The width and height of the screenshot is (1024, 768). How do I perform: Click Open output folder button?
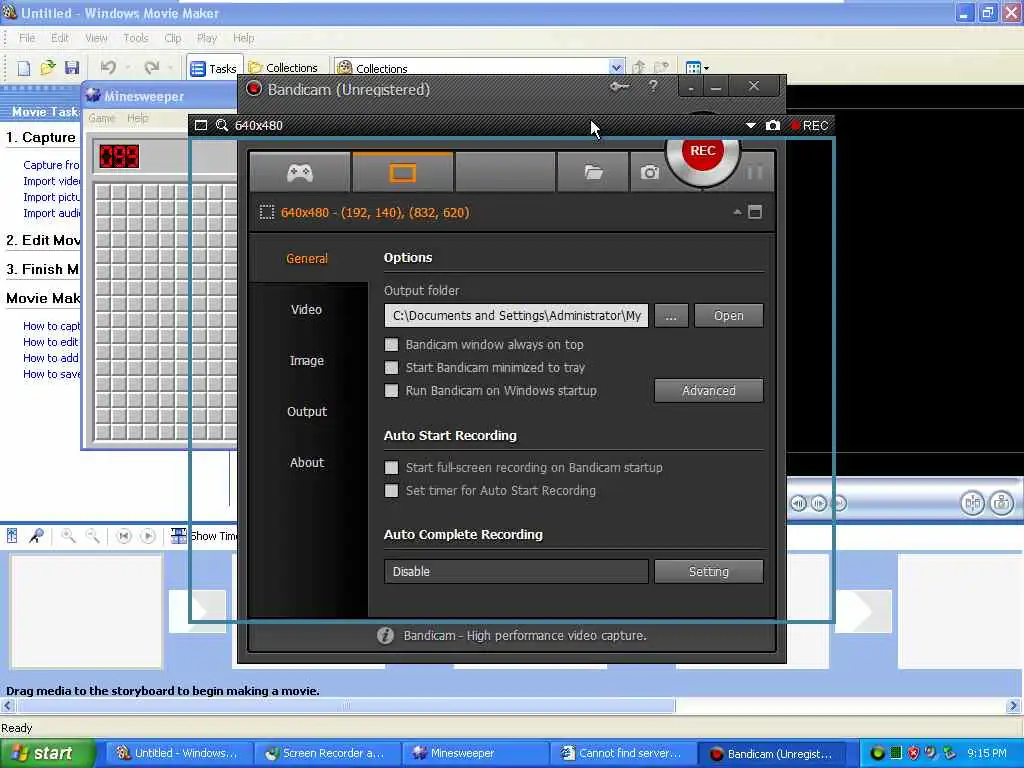(728, 315)
